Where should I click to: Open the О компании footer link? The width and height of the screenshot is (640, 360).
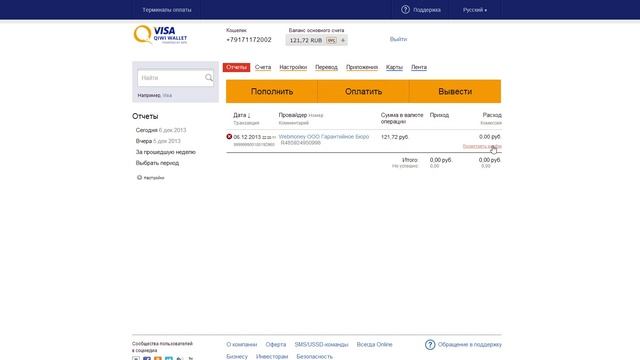point(242,344)
